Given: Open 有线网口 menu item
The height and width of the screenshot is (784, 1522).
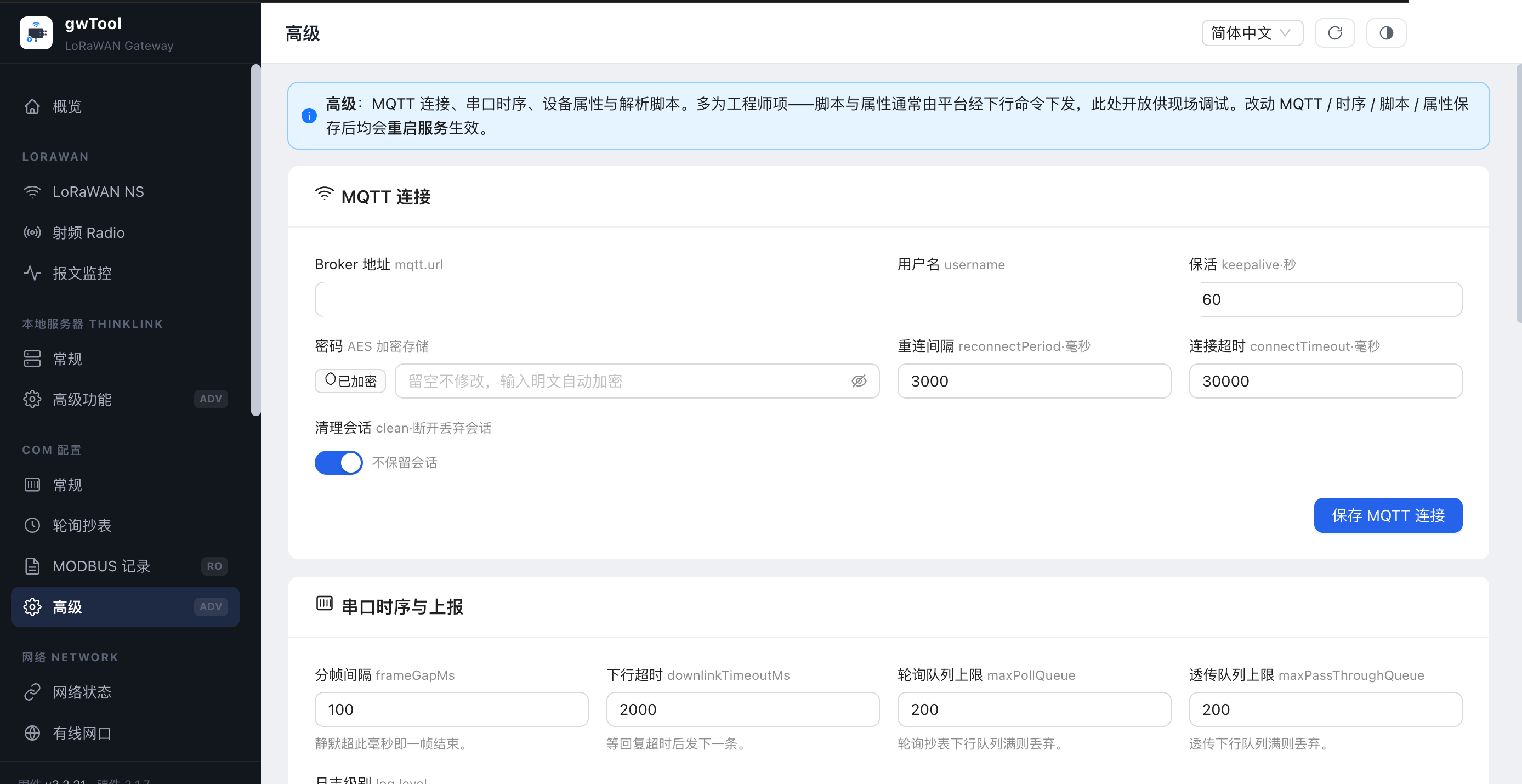Looking at the screenshot, I should coord(125,733).
